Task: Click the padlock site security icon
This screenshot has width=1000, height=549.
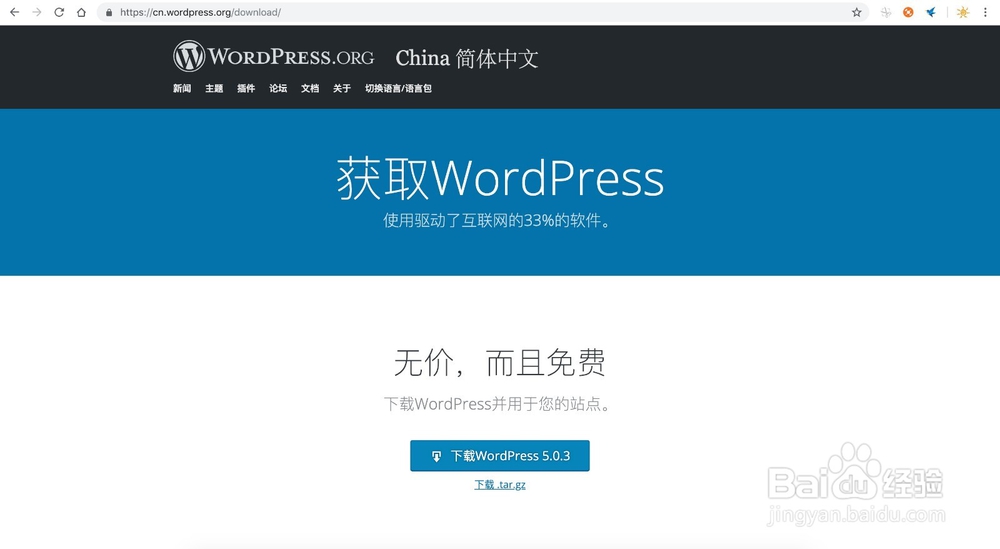Action: point(109,12)
